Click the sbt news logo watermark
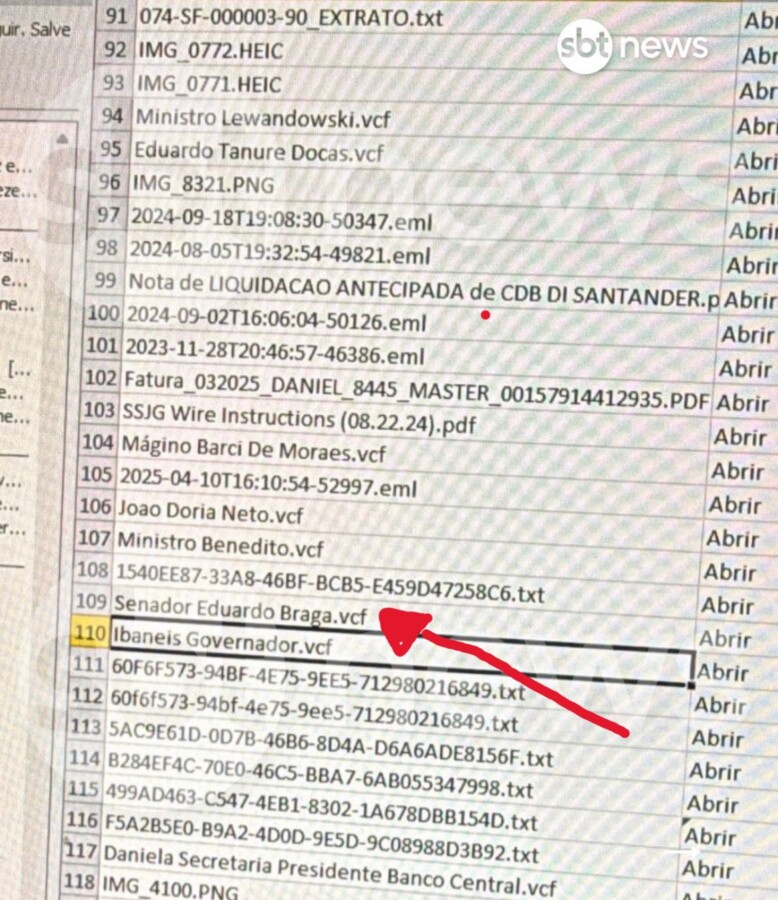 [632, 46]
